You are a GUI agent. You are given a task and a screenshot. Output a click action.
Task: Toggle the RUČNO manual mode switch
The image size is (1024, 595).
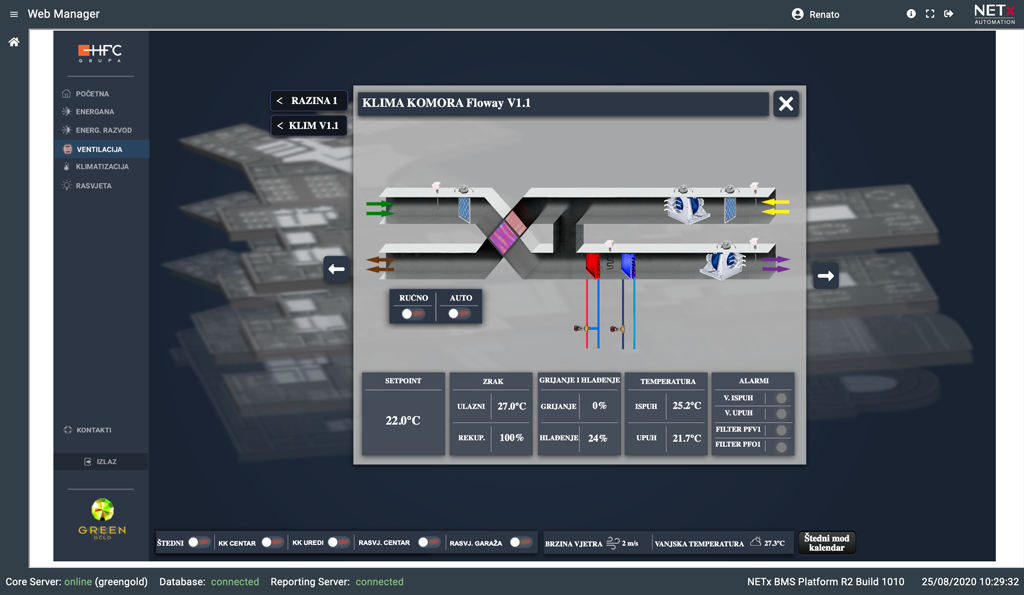pyautogui.click(x=412, y=314)
